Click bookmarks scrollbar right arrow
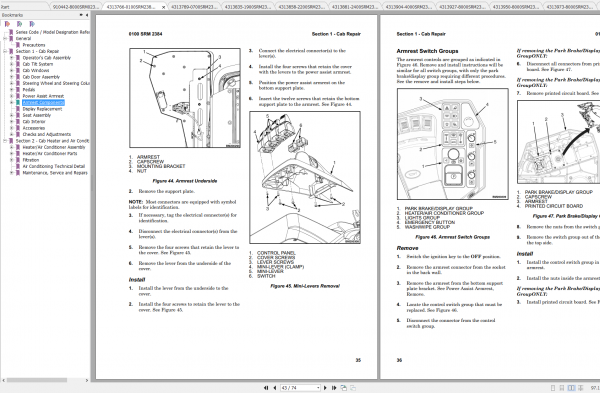 click(x=87, y=380)
